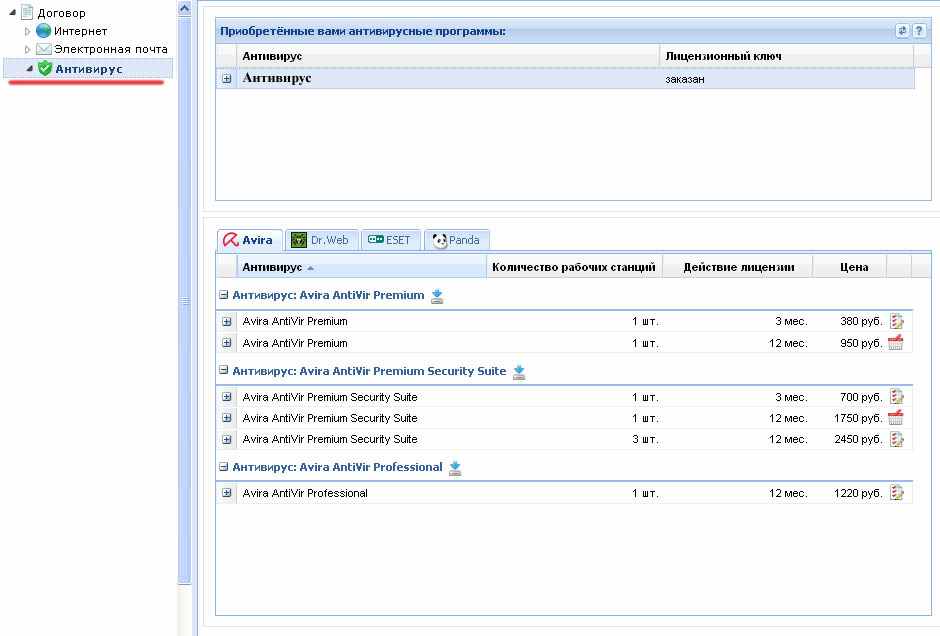
Task: Open the Dr.Web tab
Action: tap(321, 240)
